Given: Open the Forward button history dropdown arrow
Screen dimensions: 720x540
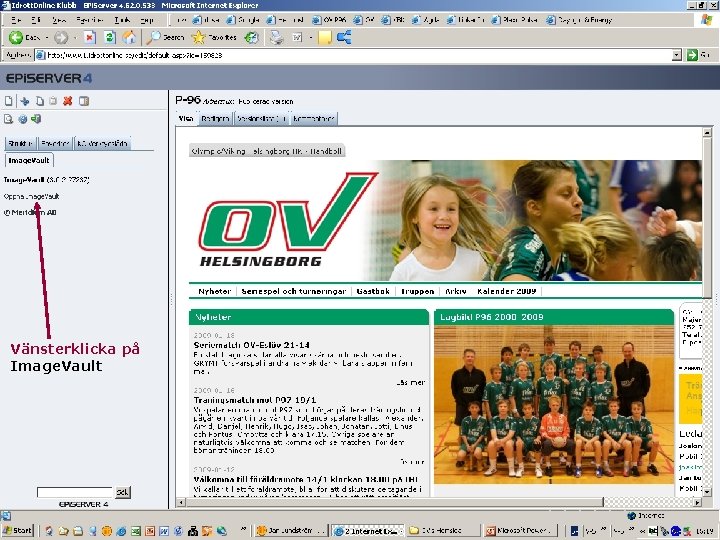Looking at the screenshot, I should tap(74, 37).
